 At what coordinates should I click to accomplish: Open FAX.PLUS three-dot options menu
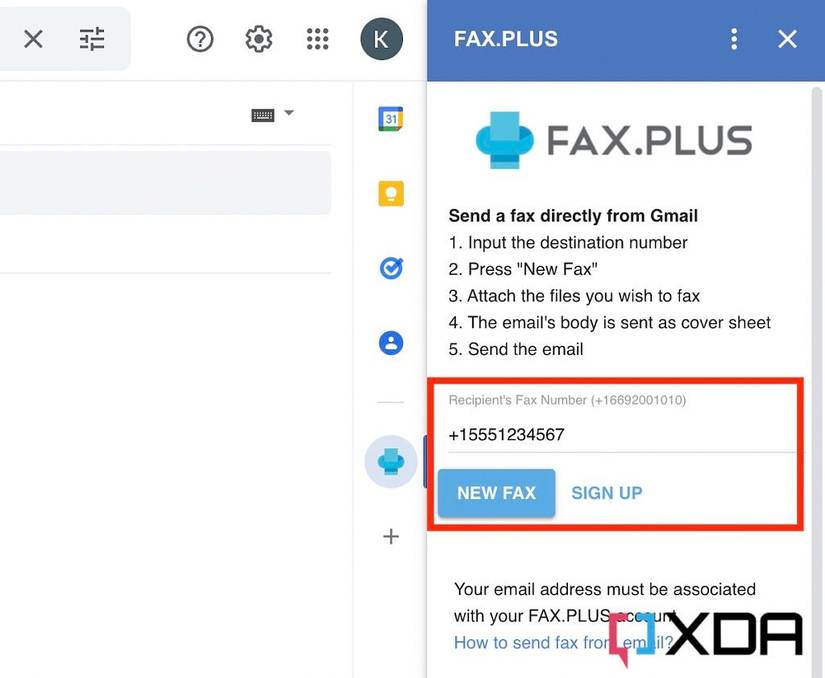click(x=734, y=39)
